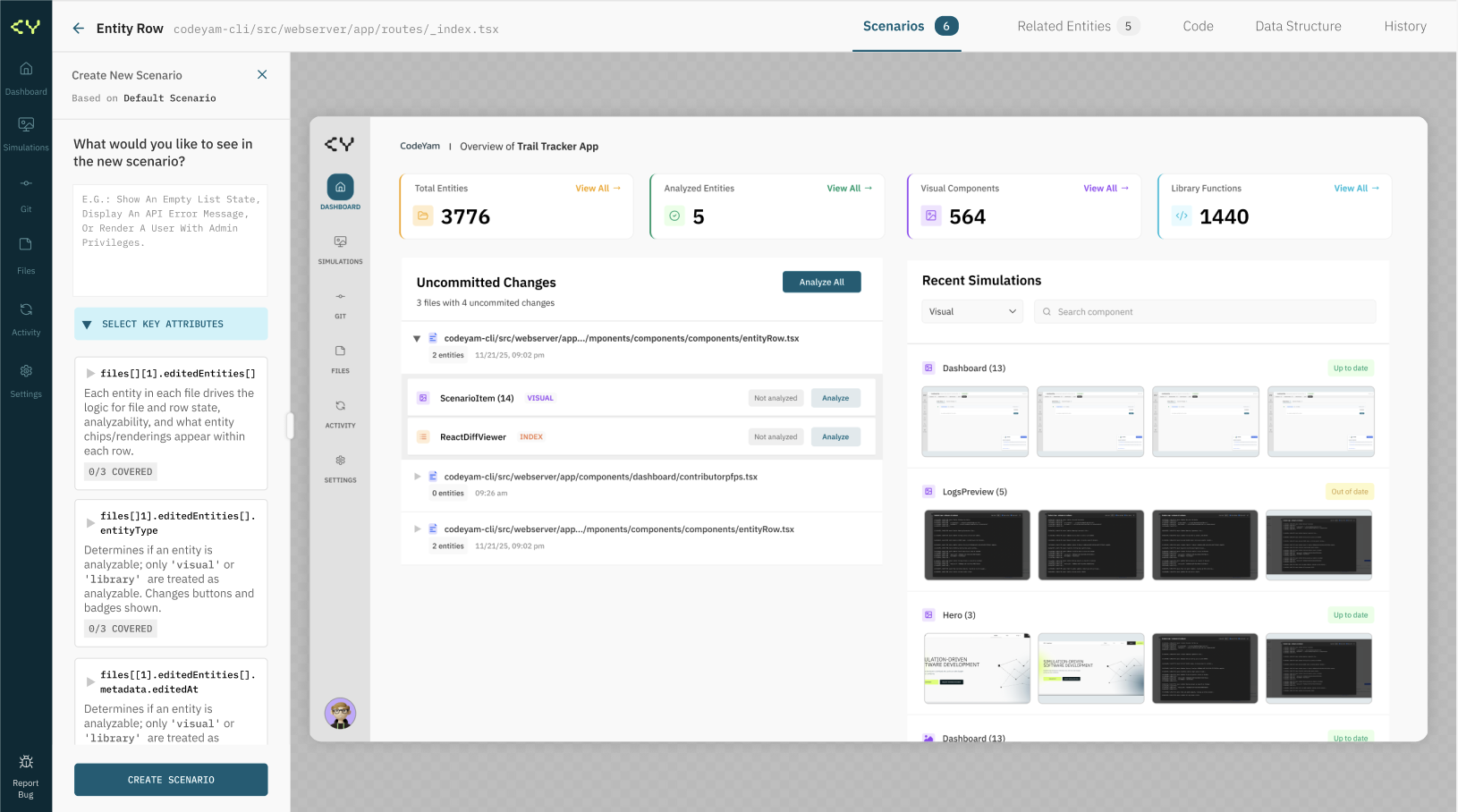Screen dimensions: 1458x812
Task: Click the user avatar in the preview sidebar
Action: tap(340, 714)
